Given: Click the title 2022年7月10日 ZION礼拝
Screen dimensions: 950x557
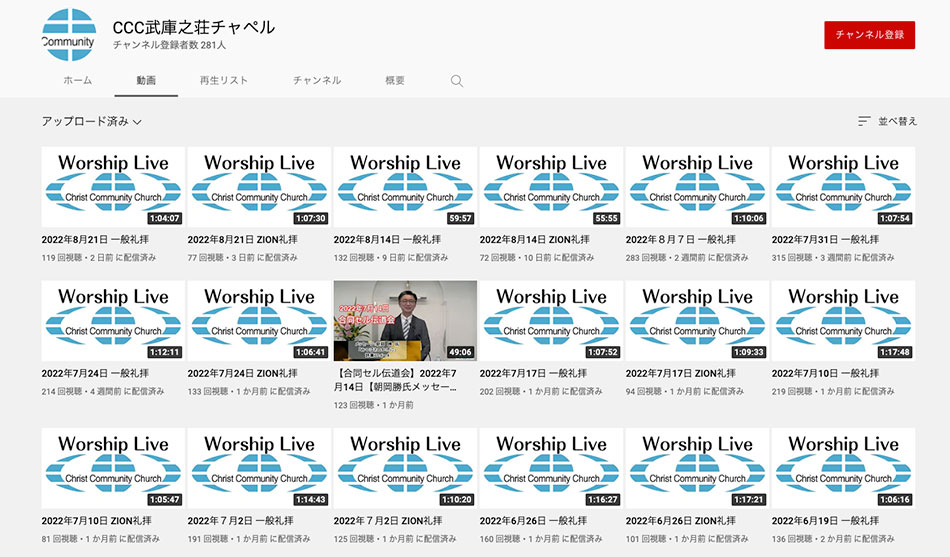Looking at the screenshot, I should [x=96, y=521].
